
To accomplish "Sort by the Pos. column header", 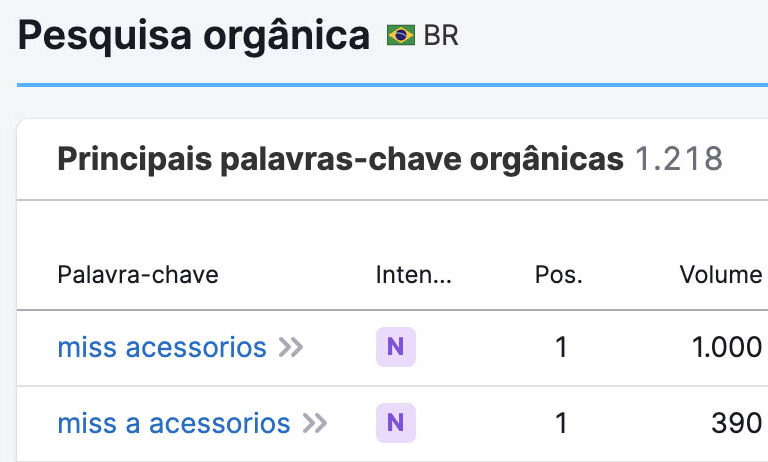I will tap(558, 274).
